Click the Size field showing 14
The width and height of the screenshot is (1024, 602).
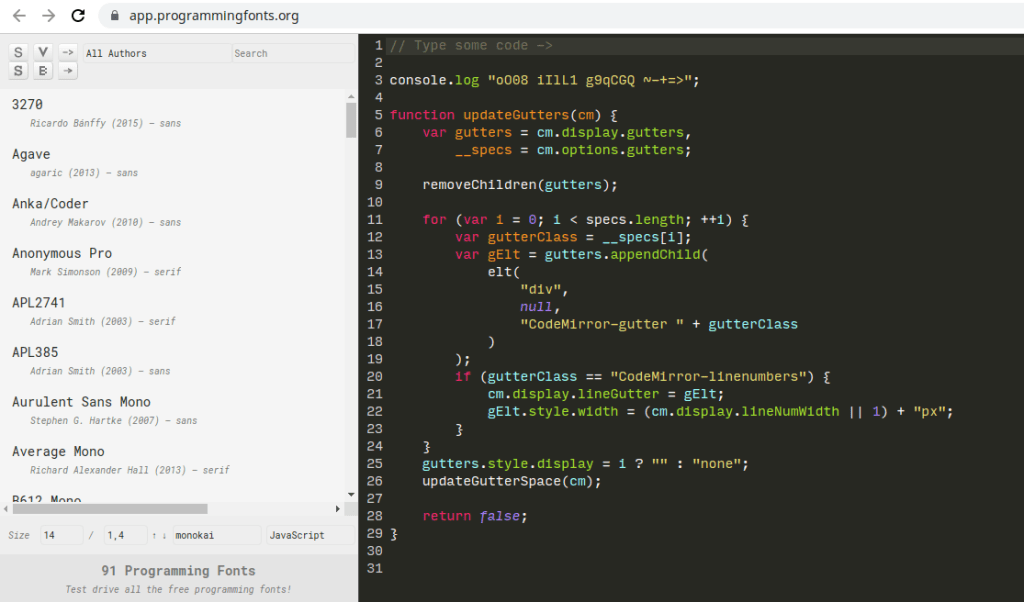coord(60,535)
